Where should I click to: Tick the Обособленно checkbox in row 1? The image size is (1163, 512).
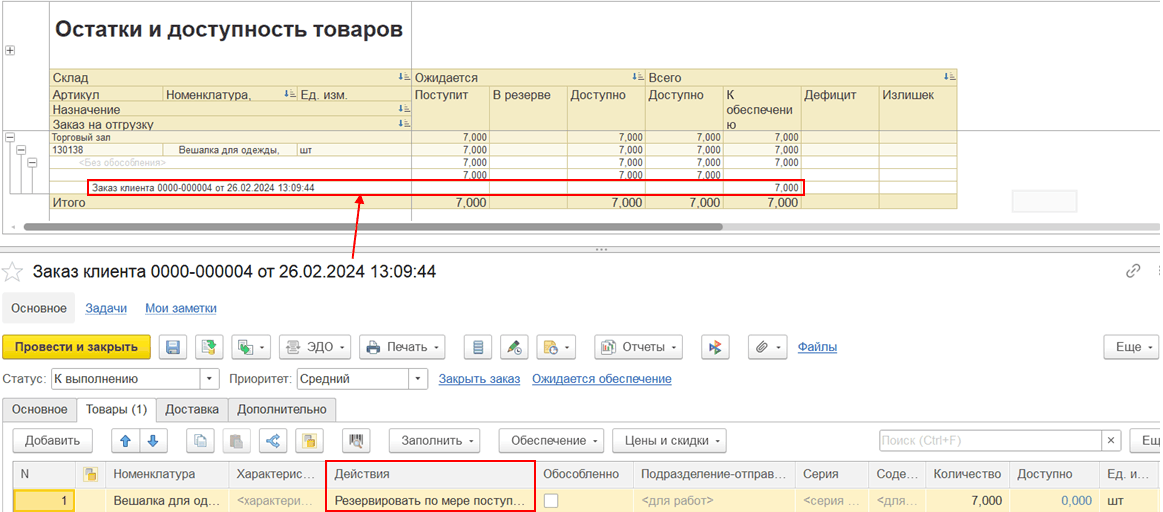pyautogui.click(x=551, y=501)
